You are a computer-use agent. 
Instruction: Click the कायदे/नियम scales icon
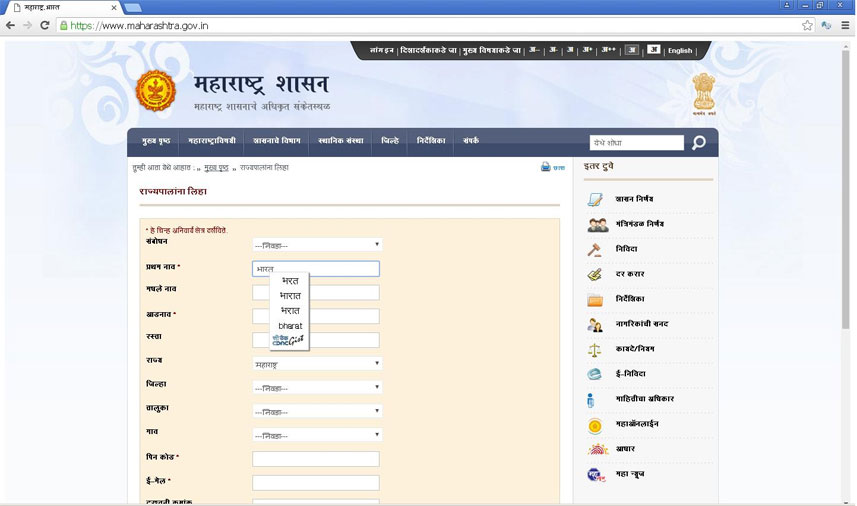595,350
